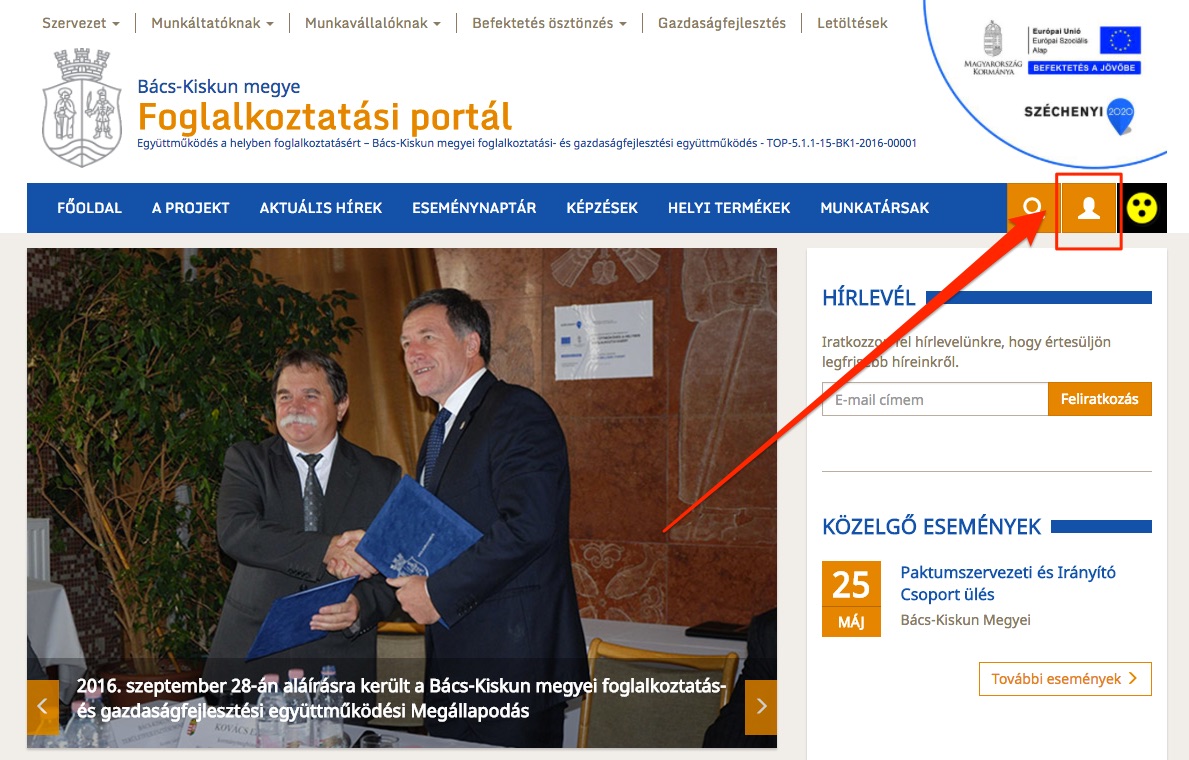Advance to the next slide arrow
This screenshot has width=1189, height=760.
click(x=761, y=707)
